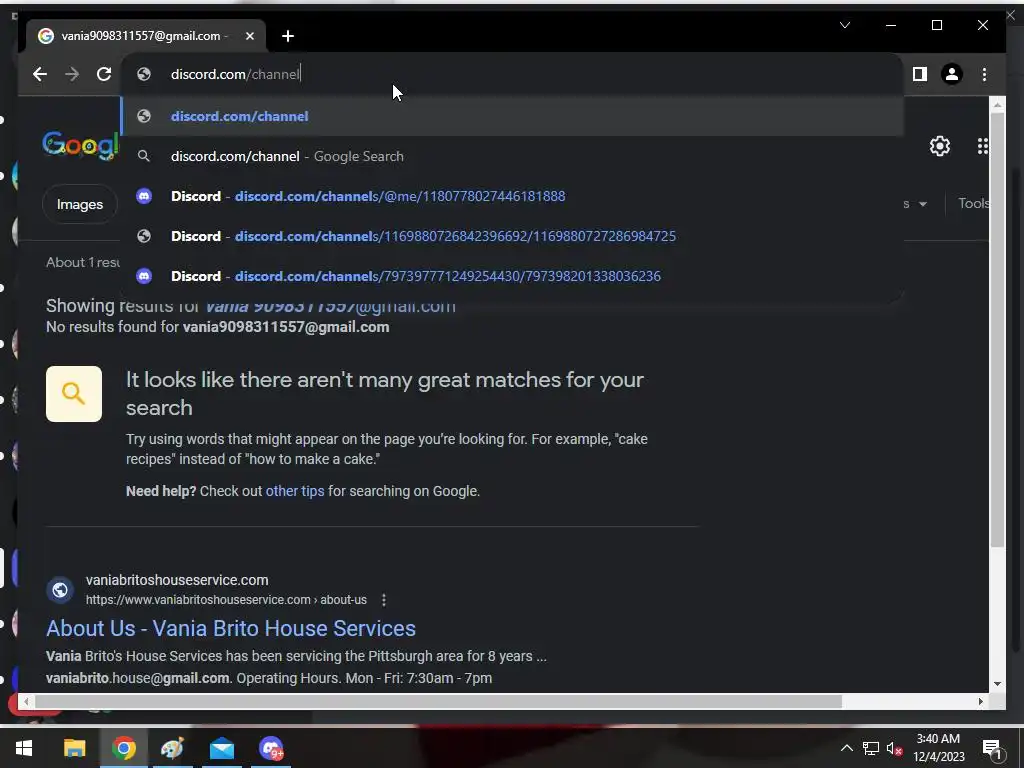This screenshot has width=1024, height=768.
Task: Open the Paint app taskbar icon
Action: 172,748
